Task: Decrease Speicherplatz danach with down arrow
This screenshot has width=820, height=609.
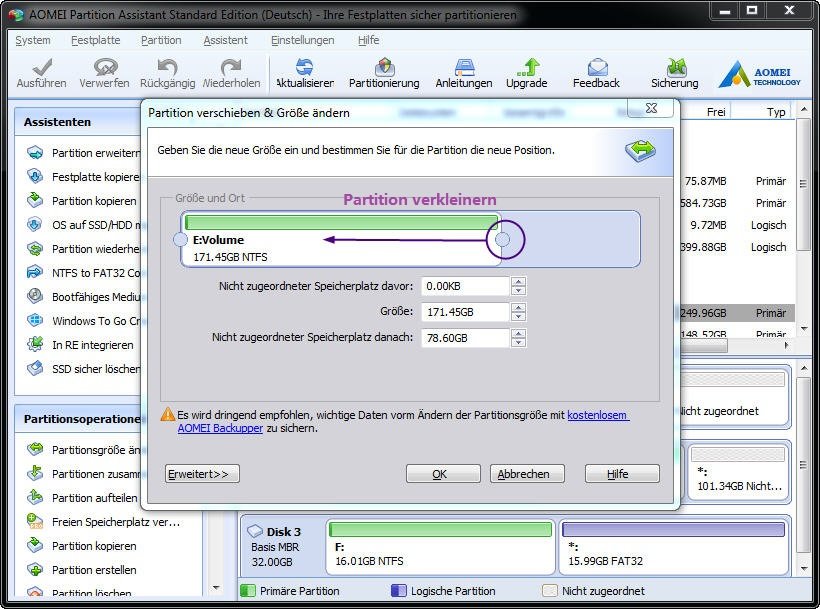Action: (x=518, y=342)
